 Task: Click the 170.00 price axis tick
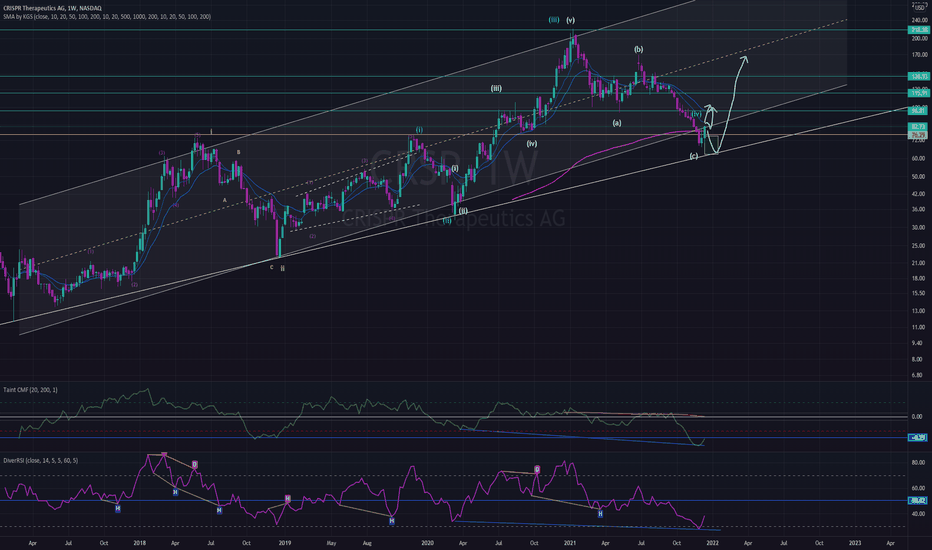coord(919,55)
